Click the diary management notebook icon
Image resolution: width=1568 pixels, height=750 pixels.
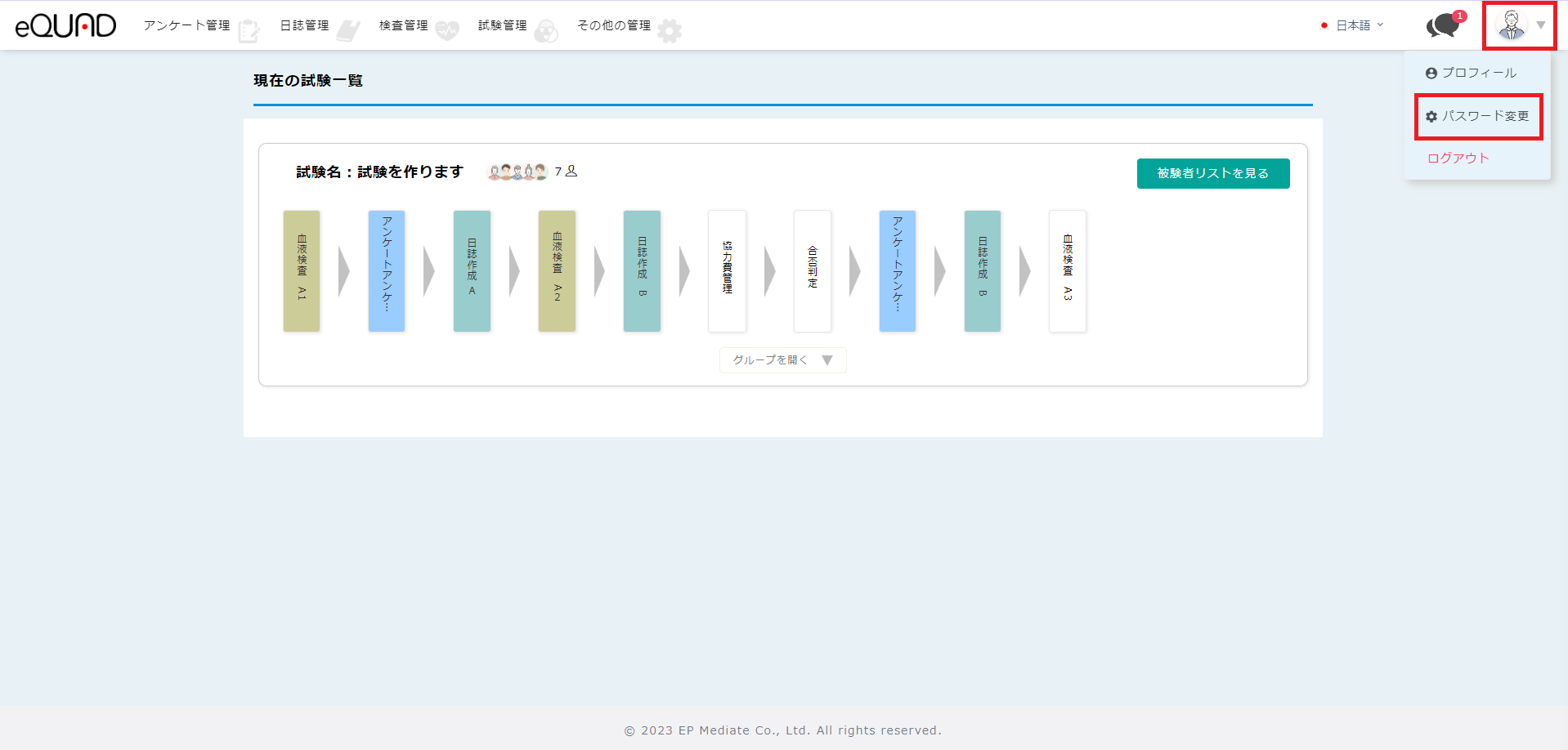pos(348,31)
